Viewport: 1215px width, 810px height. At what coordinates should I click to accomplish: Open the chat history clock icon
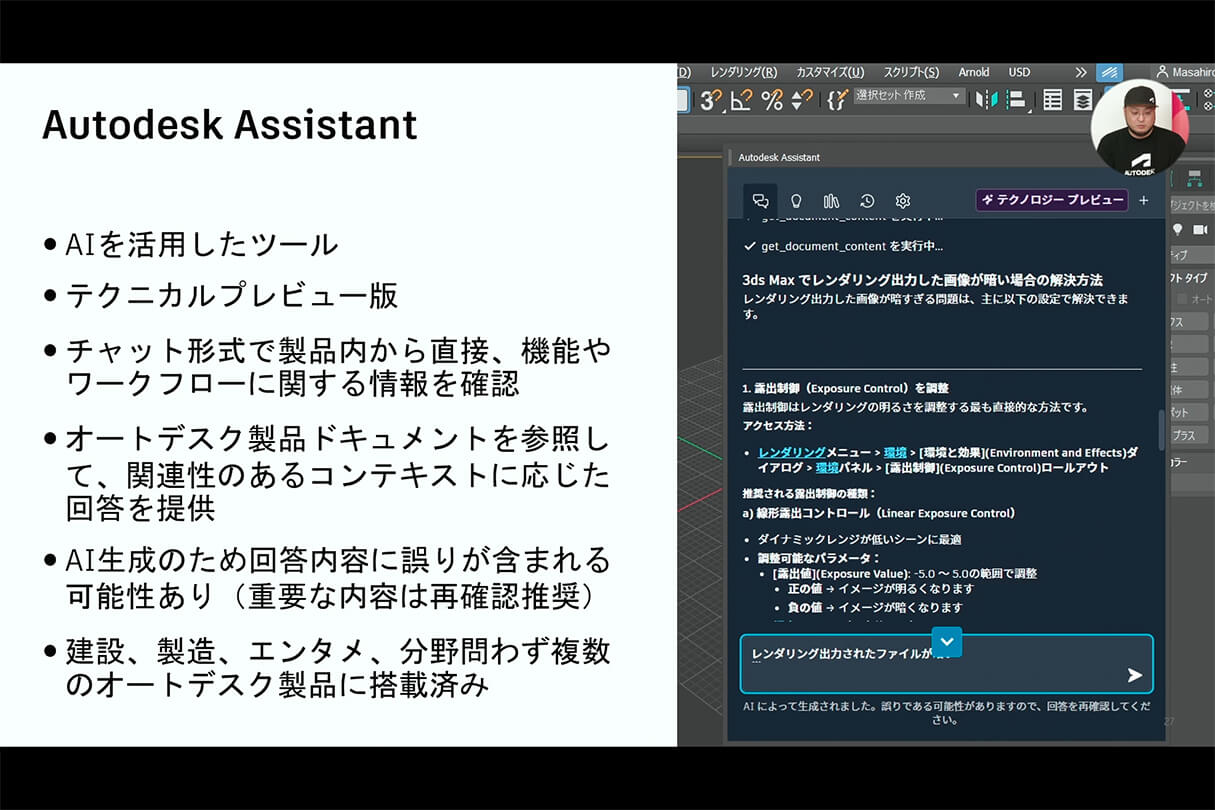[x=867, y=200]
